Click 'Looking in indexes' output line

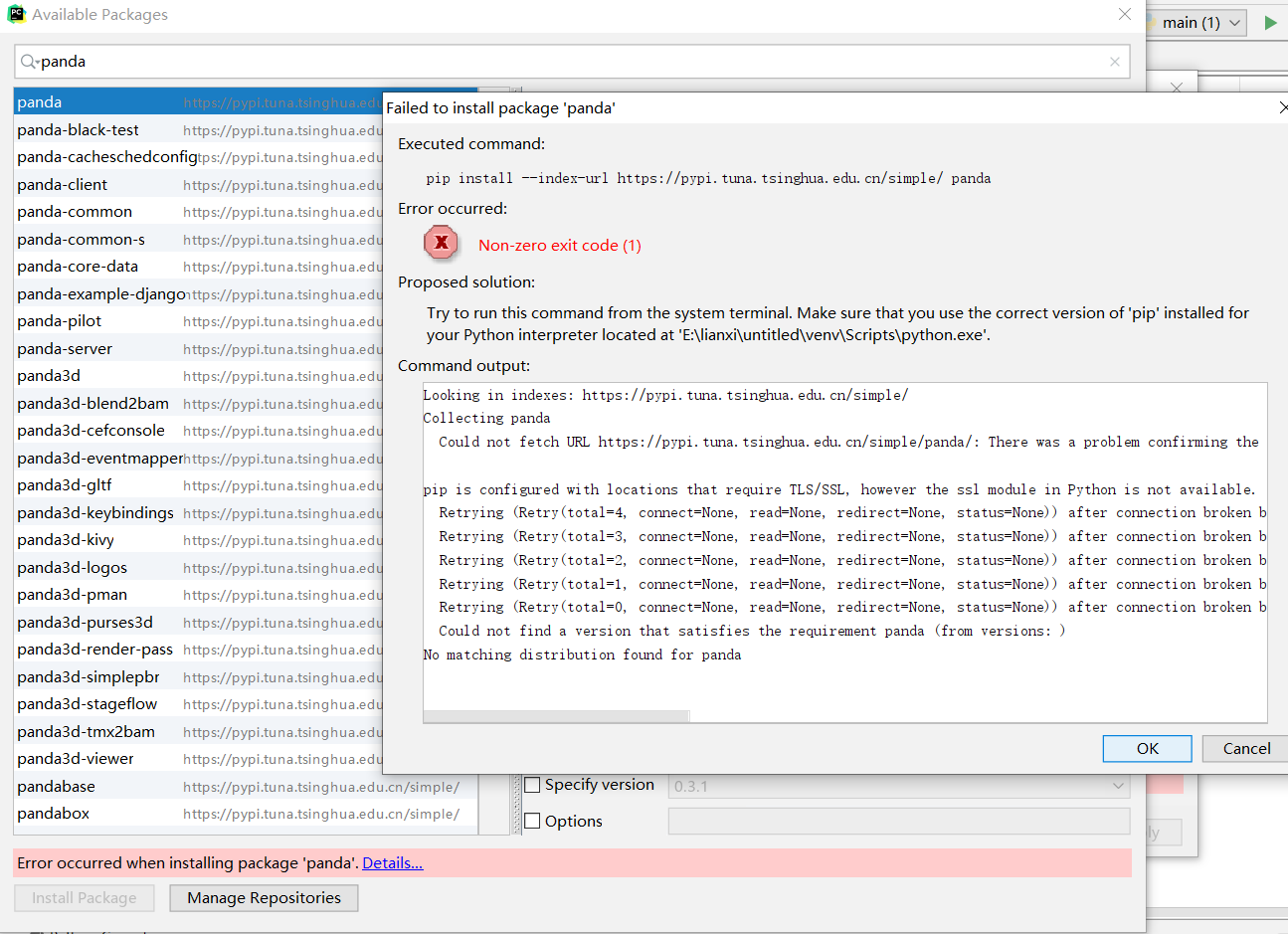pyautogui.click(x=665, y=395)
